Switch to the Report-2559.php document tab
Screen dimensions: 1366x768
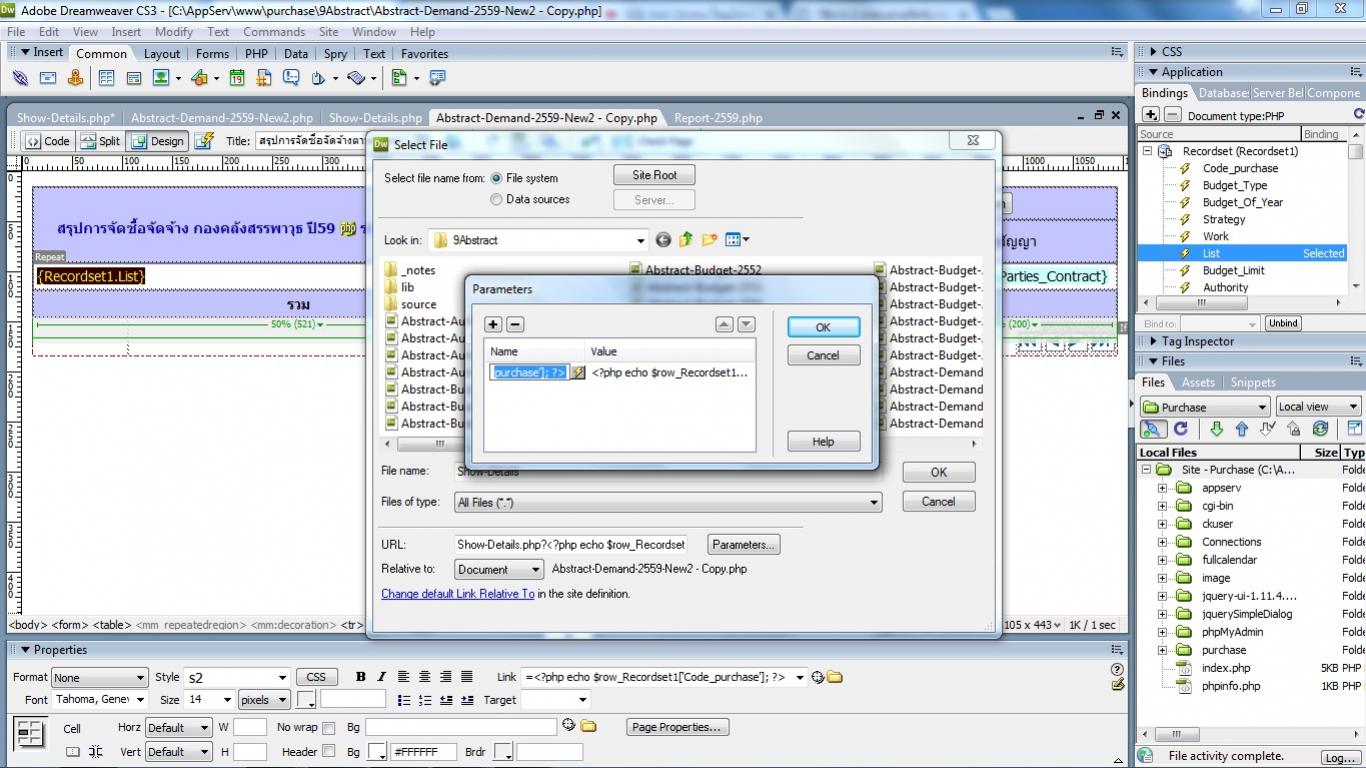click(717, 117)
